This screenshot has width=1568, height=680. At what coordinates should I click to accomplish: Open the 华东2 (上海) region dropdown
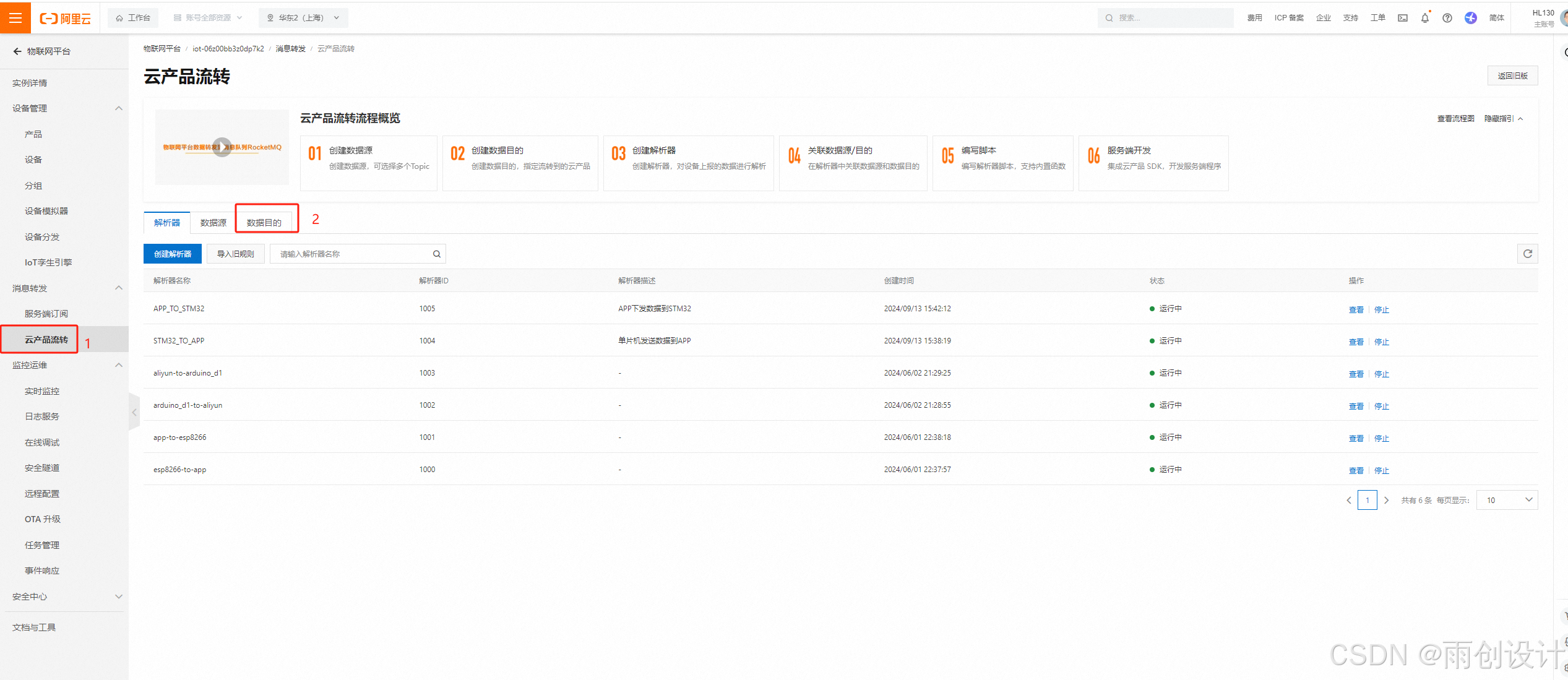(303, 18)
